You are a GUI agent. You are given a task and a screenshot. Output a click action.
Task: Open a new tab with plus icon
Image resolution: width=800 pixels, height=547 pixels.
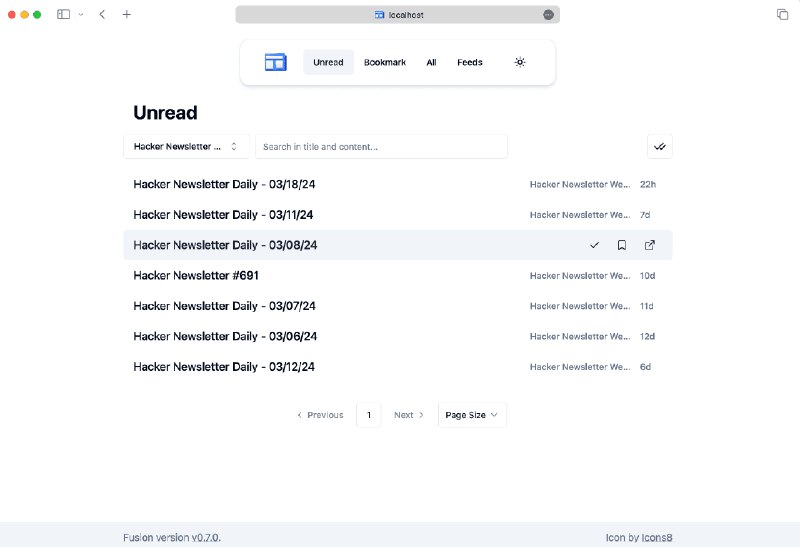click(127, 15)
